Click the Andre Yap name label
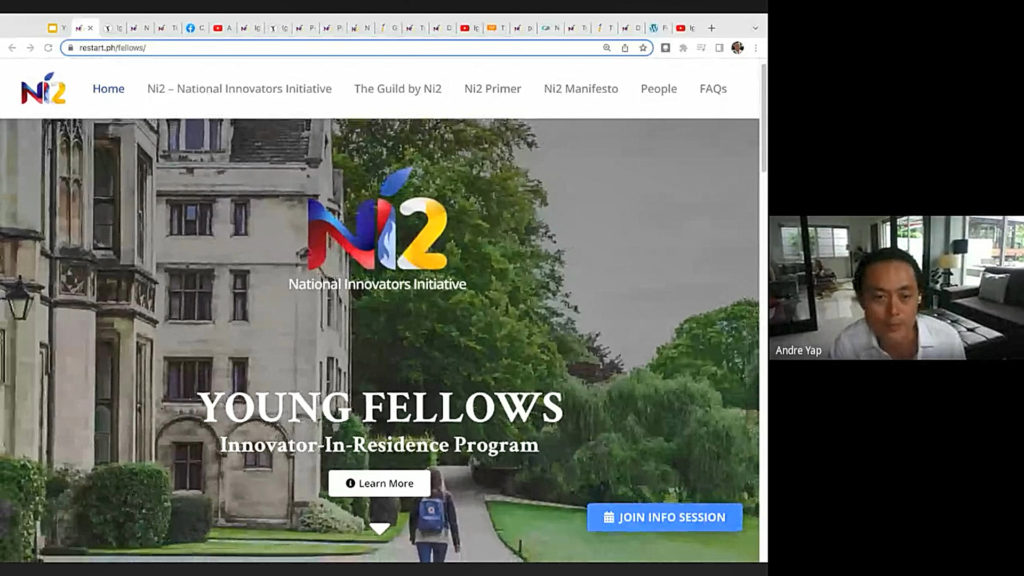The width and height of the screenshot is (1024, 576). pyautogui.click(x=798, y=350)
